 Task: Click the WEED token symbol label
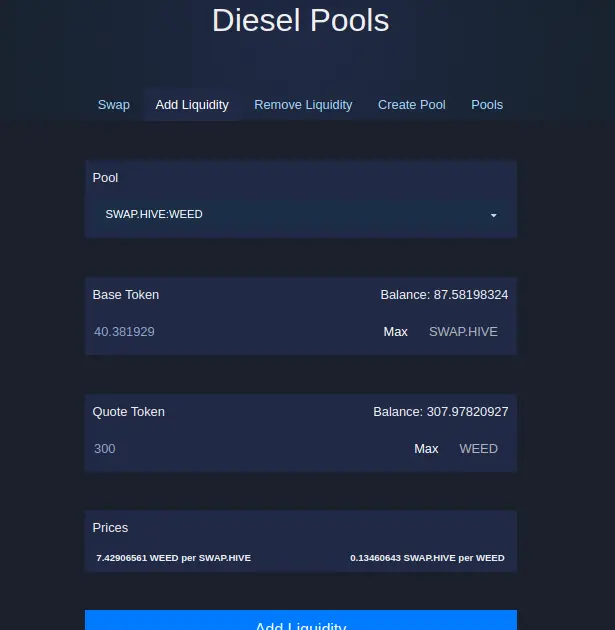479,449
